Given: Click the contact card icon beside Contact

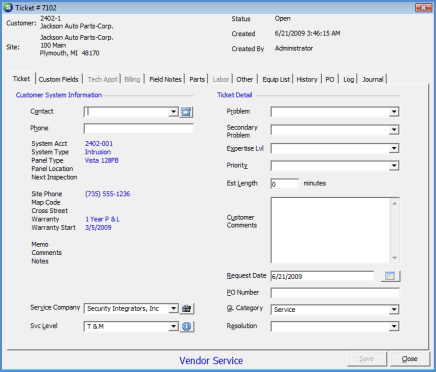Looking at the screenshot, I should coord(186,112).
